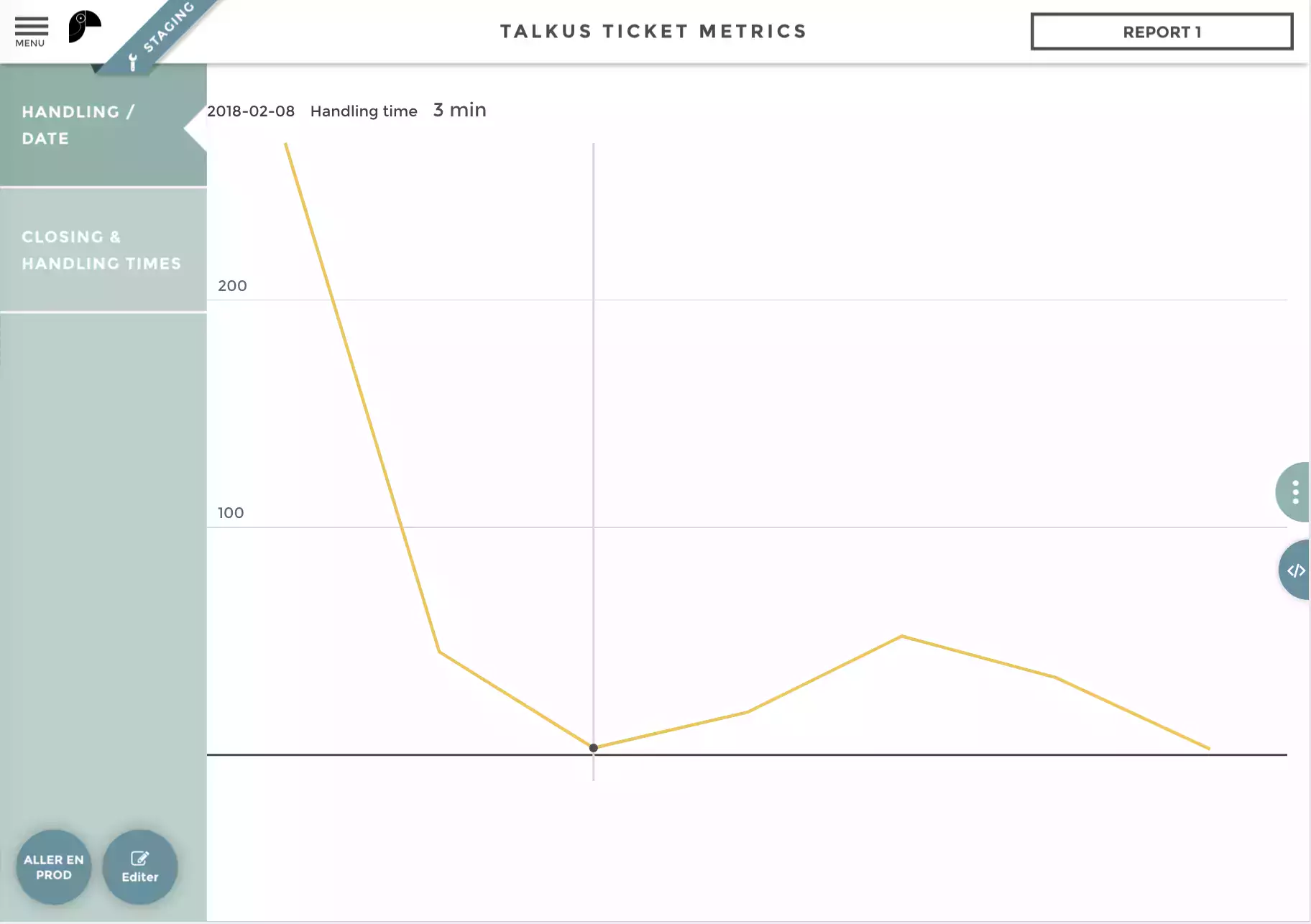1311x924 pixels.
Task: Click the 100 y-axis label
Action: pos(231,513)
